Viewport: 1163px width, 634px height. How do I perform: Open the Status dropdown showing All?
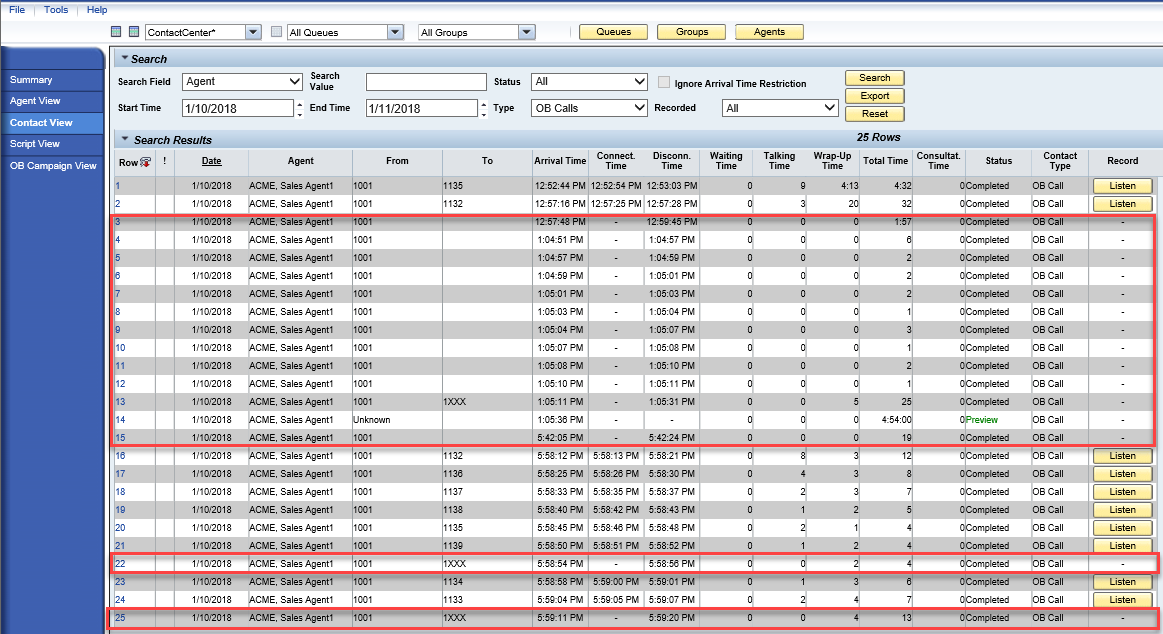590,82
